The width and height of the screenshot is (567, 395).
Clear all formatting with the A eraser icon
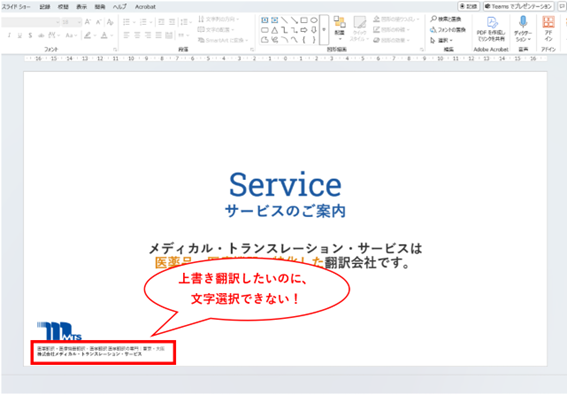click(110, 22)
